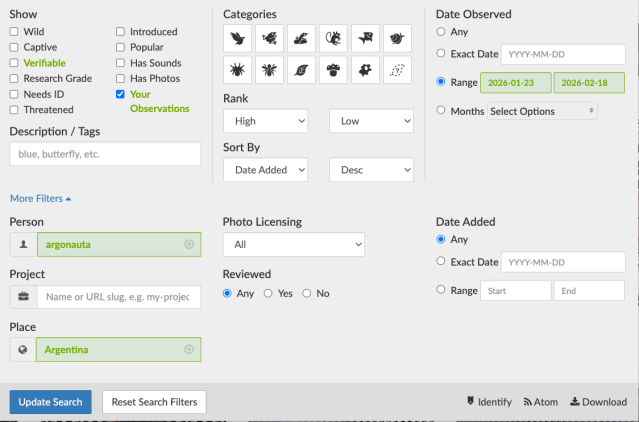Pick the Arachnids spider icon
The image size is (639, 422).
tap(237, 70)
